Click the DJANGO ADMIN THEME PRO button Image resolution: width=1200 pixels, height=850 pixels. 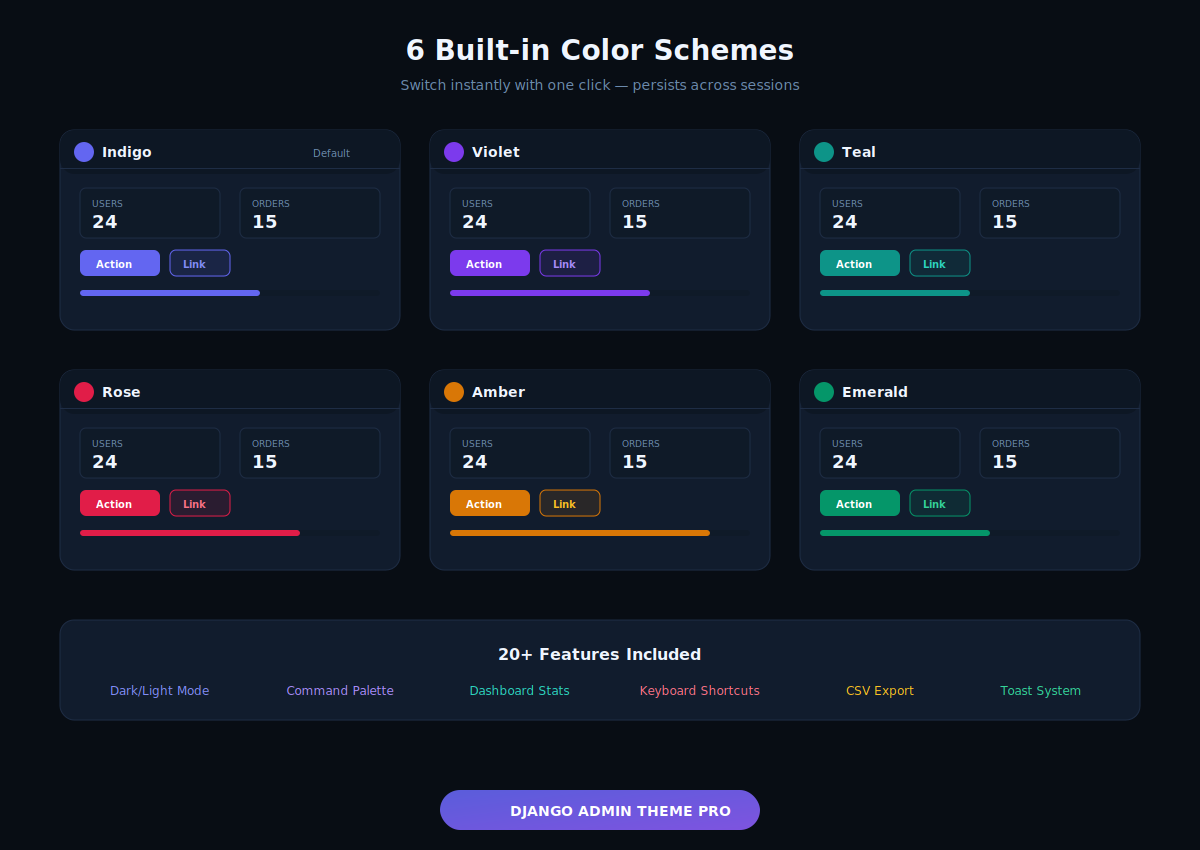coord(600,810)
